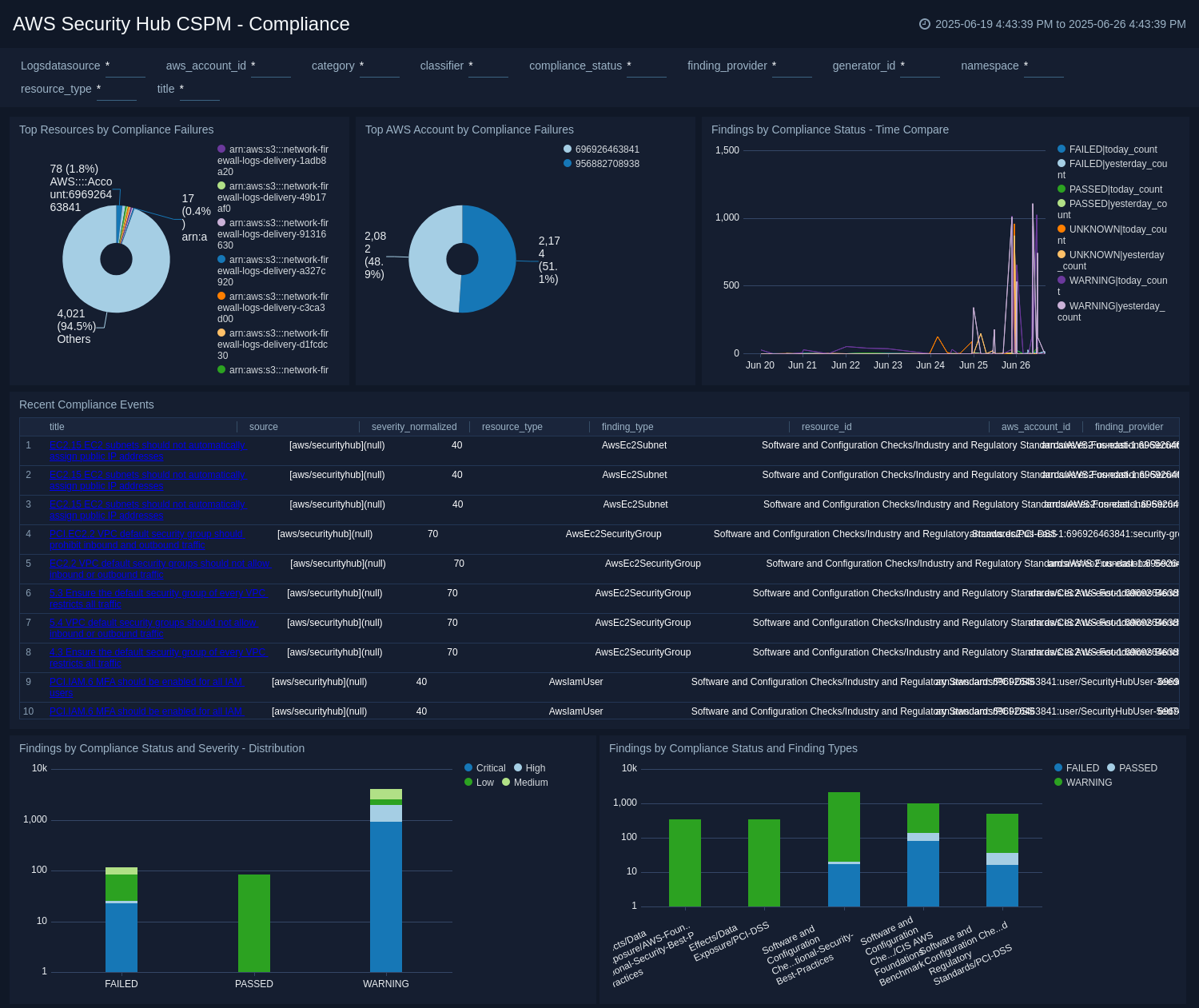Select legend entry network-firewall-logs-delivery-1adb8a20
The height and width of the screenshot is (1008, 1199).
(273, 161)
